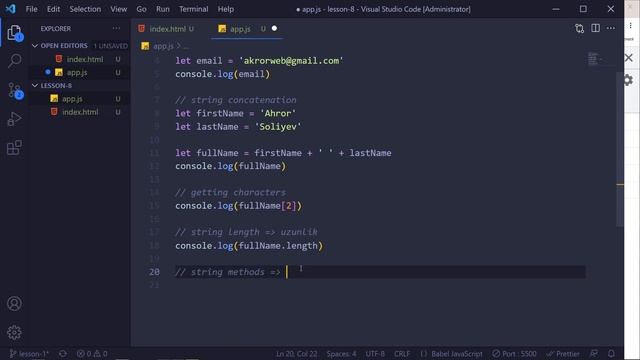Open notifications bell in status bar

(611, 353)
